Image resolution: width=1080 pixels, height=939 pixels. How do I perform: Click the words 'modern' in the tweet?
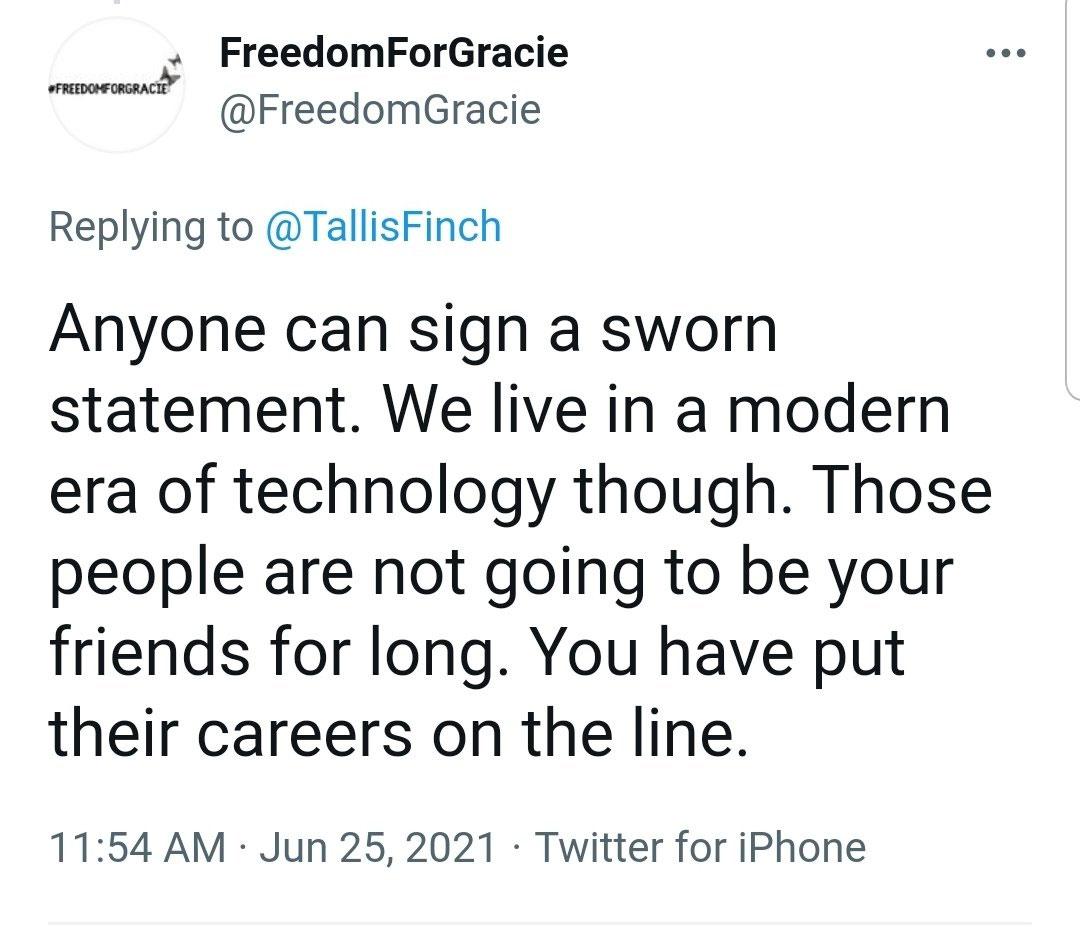839,411
